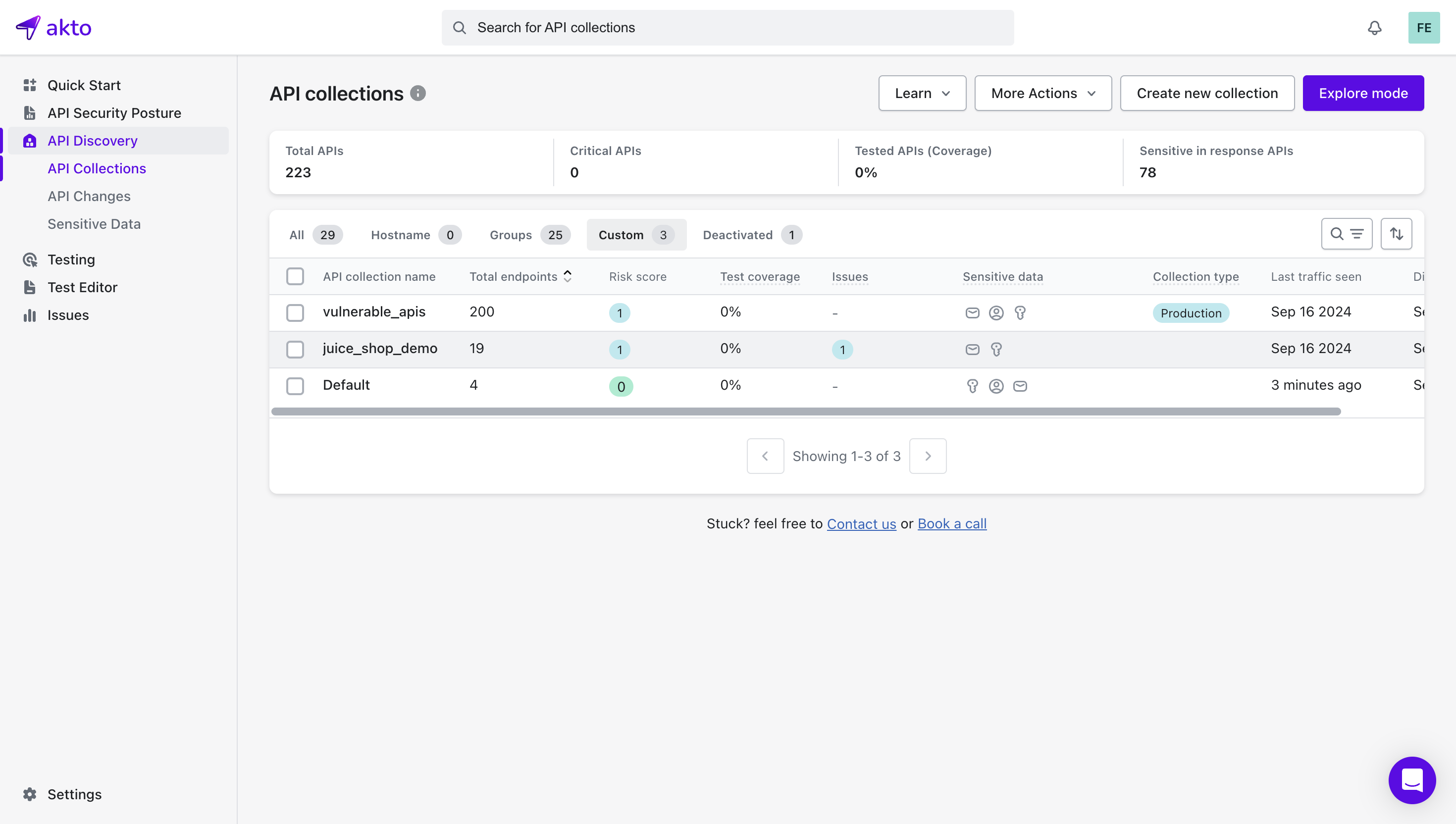This screenshot has height=824, width=1456.
Task: Open the More Actions dropdown
Action: pyautogui.click(x=1042, y=94)
